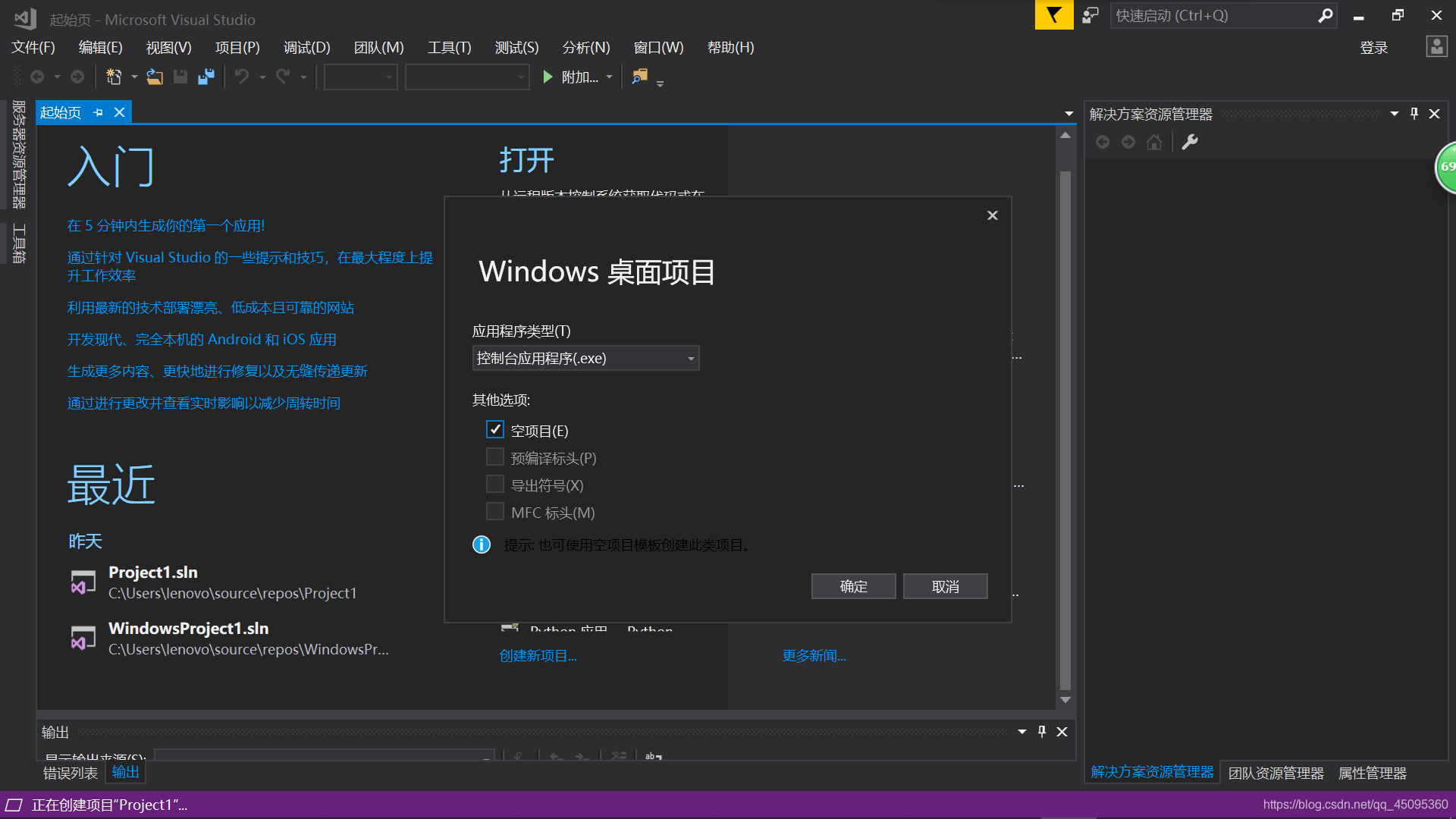The height and width of the screenshot is (819, 1456).
Task: Click Solution Explorer home icon
Action: (x=1154, y=142)
